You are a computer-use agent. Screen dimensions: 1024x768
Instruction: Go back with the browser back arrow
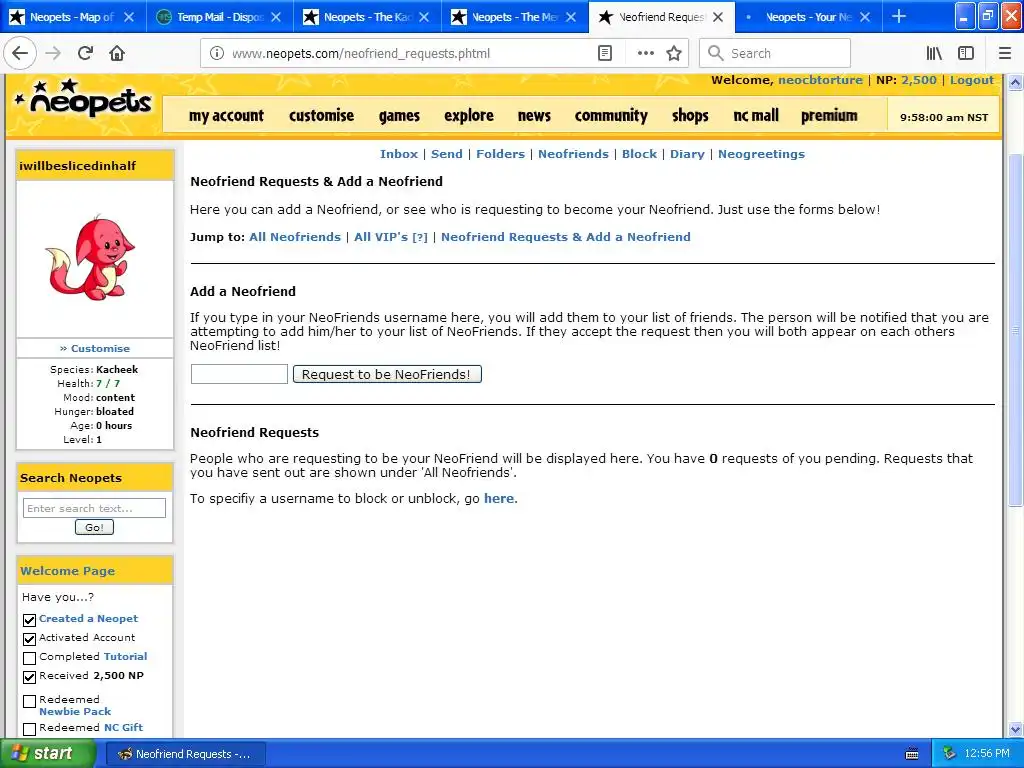20,54
